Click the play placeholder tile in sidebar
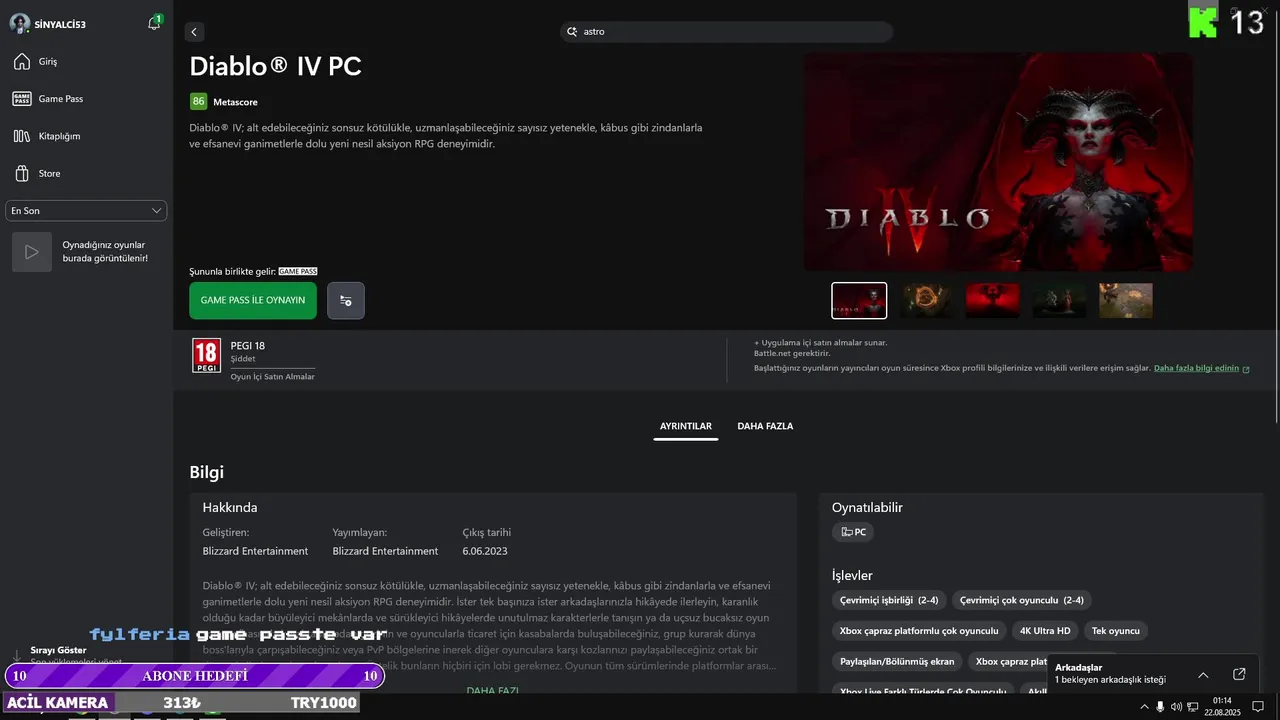This screenshot has height=720, width=1280. pyautogui.click(x=31, y=252)
